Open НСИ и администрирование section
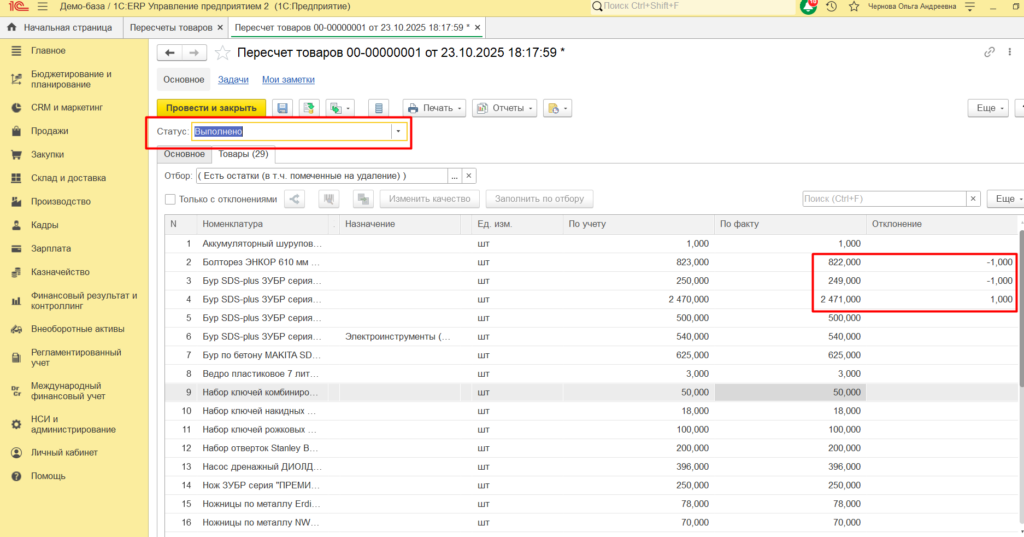This screenshot has width=1024, height=537. [73, 425]
